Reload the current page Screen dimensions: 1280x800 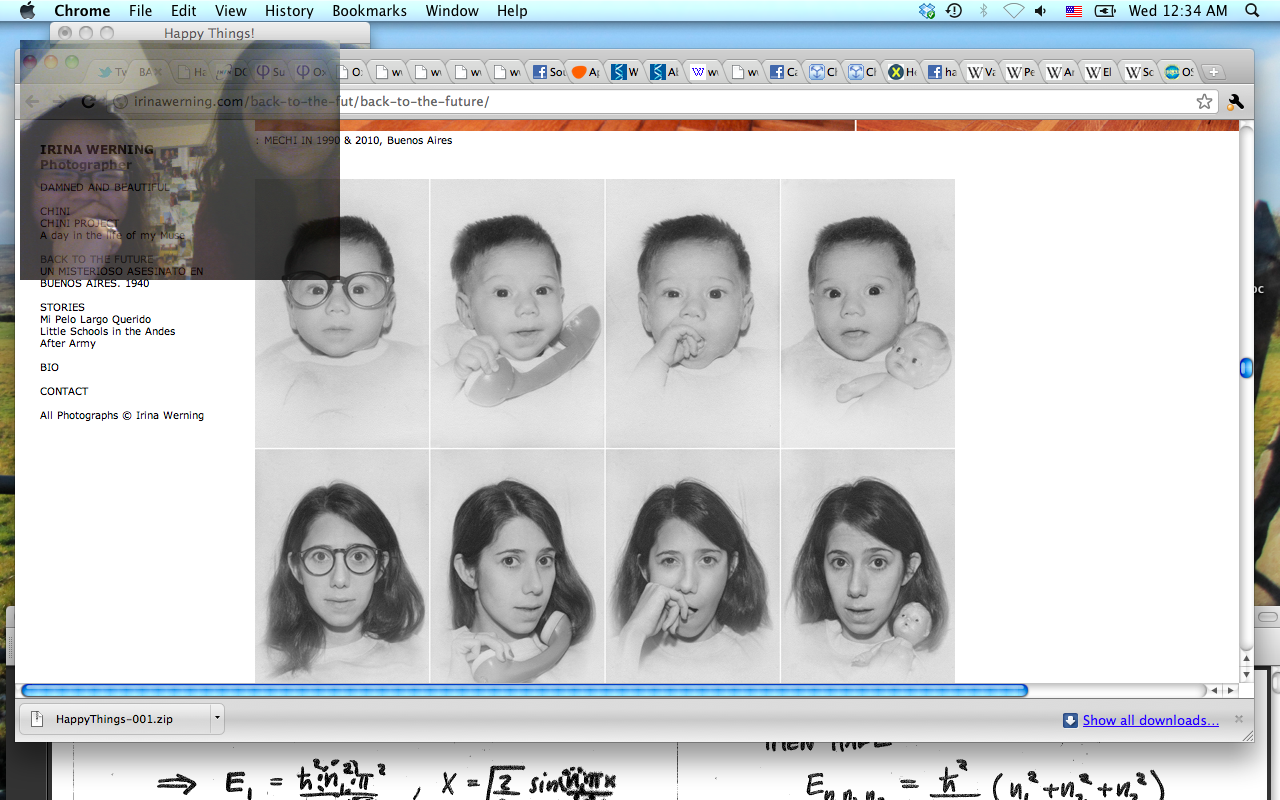(x=88, y=101)
